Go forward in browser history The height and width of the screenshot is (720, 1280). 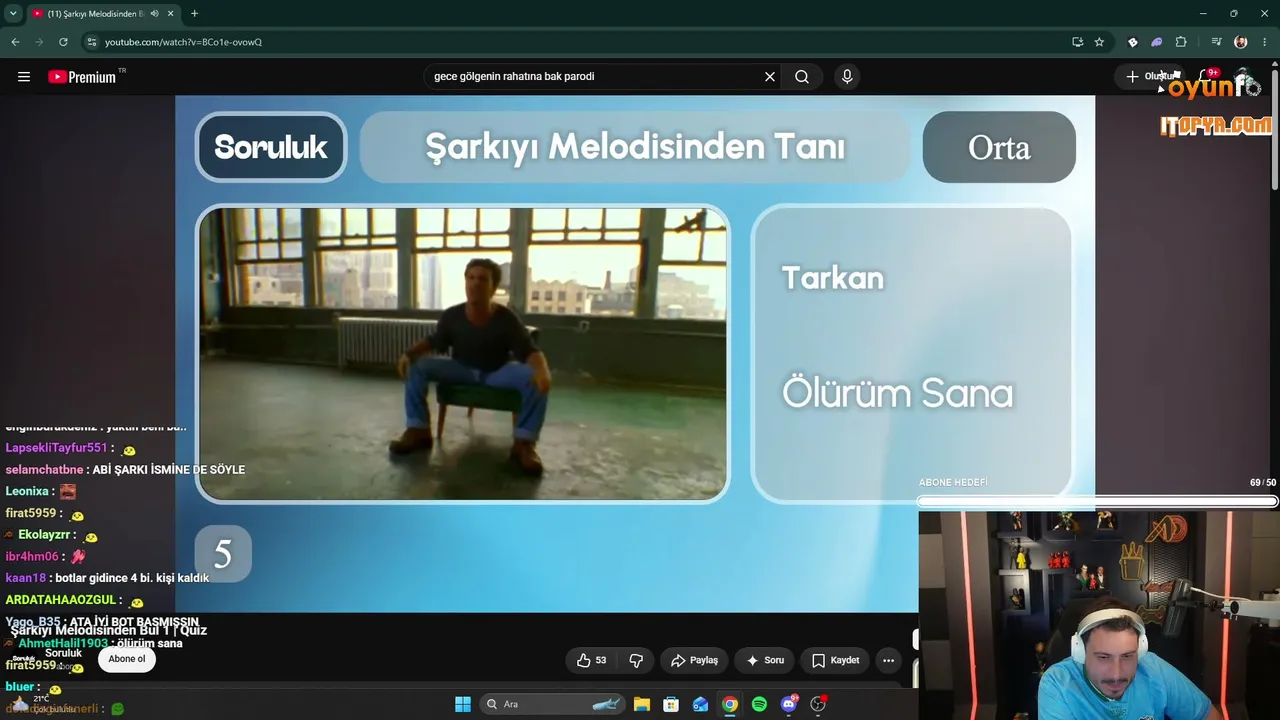(x=39, y=42)
